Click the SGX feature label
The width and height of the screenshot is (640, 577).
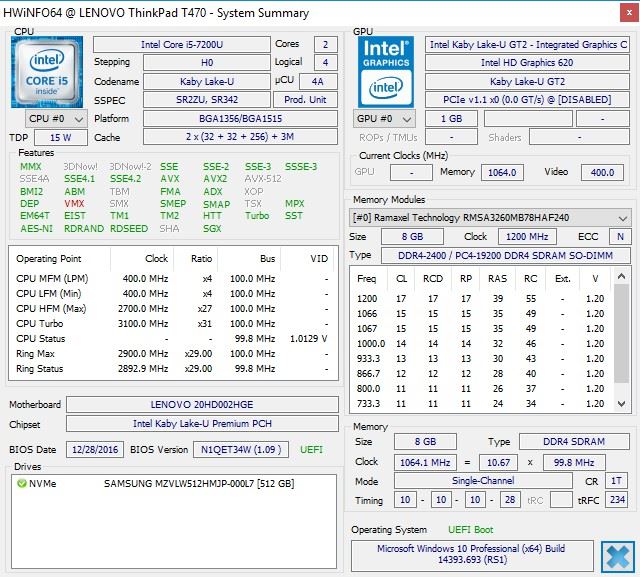[212, 229]
